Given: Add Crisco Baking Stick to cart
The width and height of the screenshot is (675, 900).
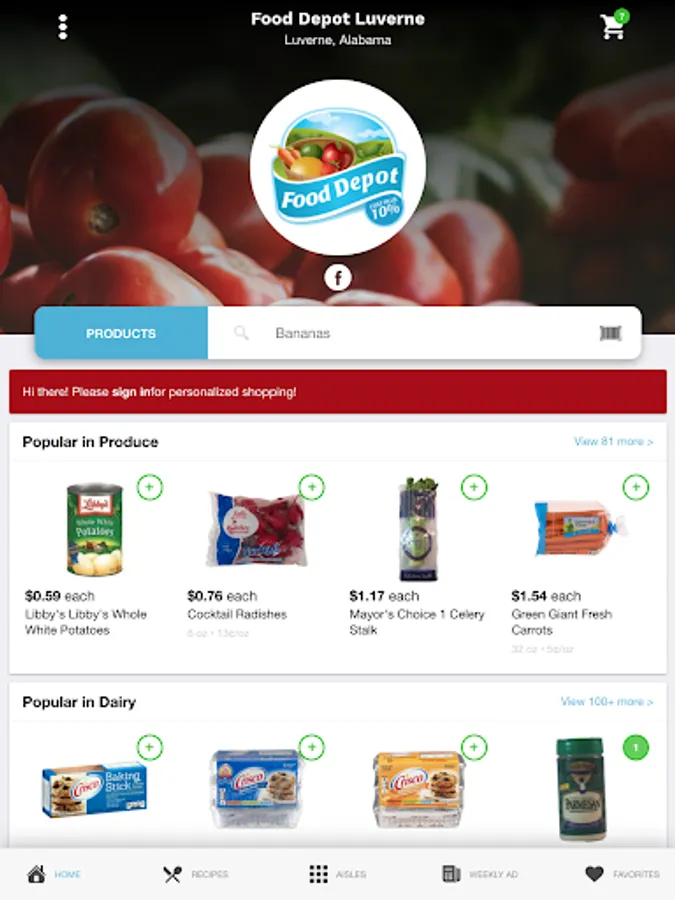Looking at the screenshot, I should 150,747.
